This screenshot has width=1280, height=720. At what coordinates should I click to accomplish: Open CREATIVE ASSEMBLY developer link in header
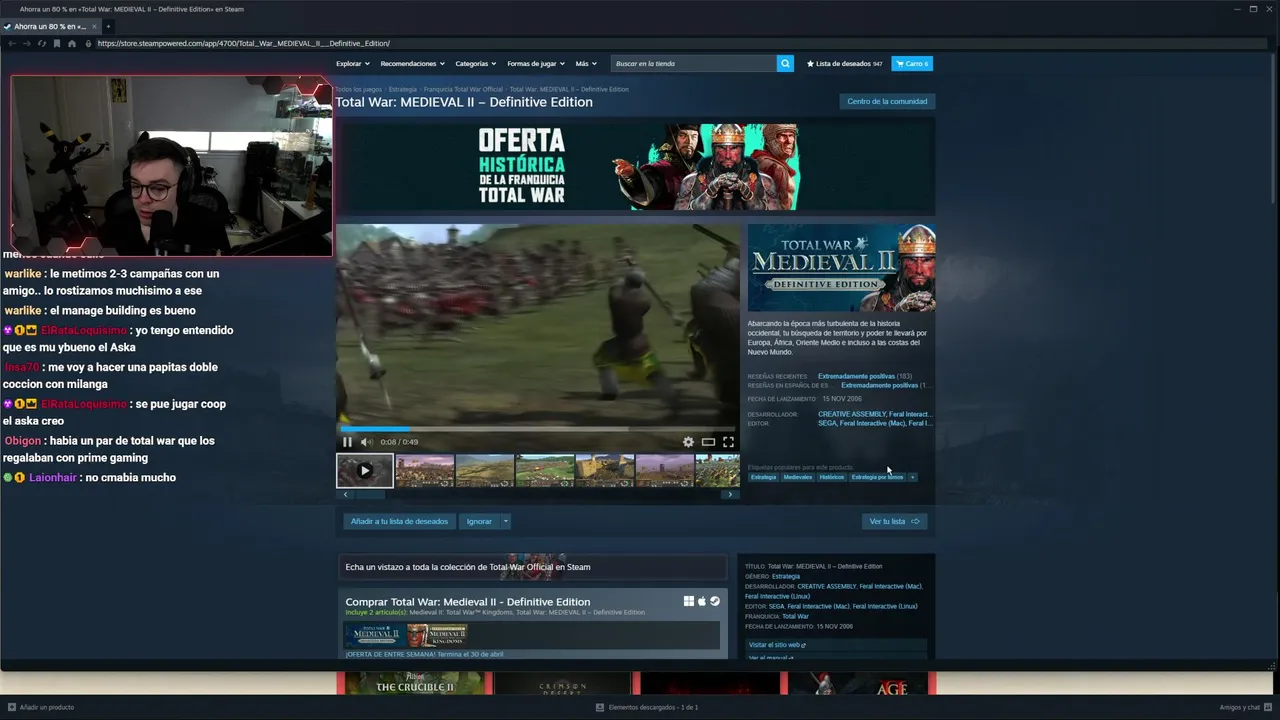[852, 414]
